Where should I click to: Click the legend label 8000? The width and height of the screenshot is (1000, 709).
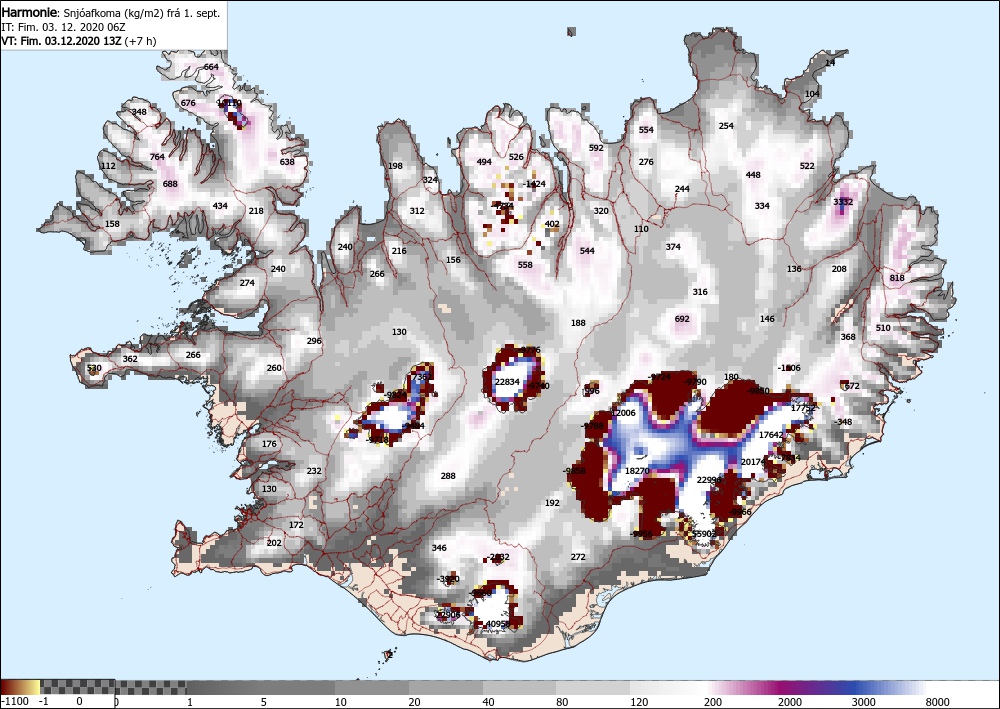938,702
